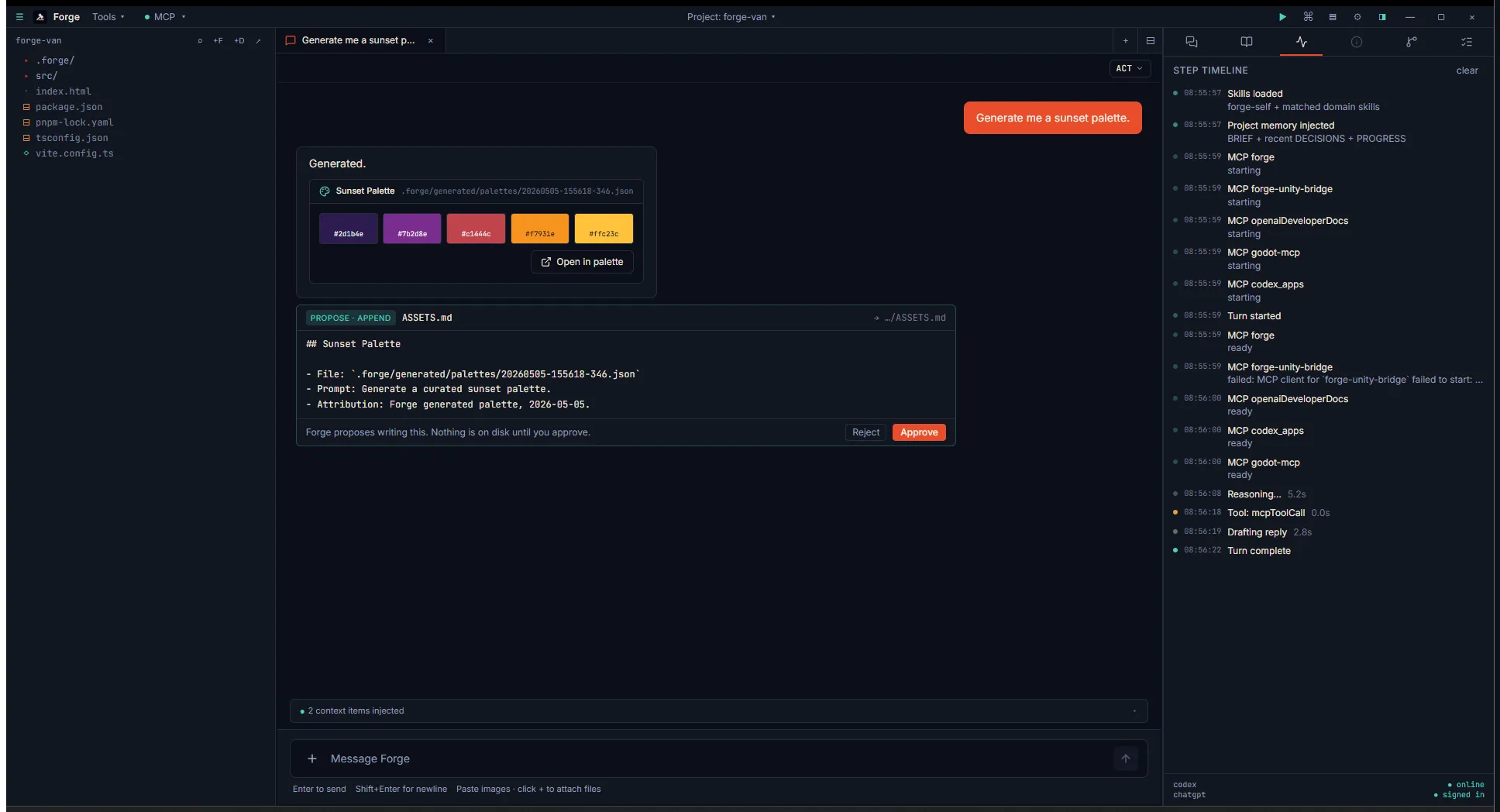The image size is (1500, 812).
Task: Open package.json in the file tree
Action: [69, 107]
